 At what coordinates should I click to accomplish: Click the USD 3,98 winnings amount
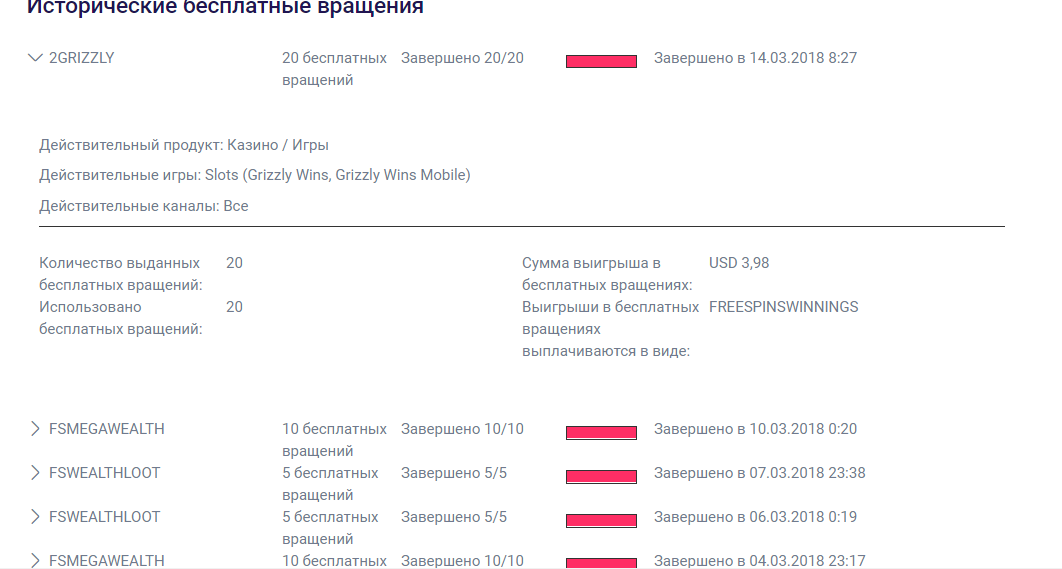[x=739, y=263]
